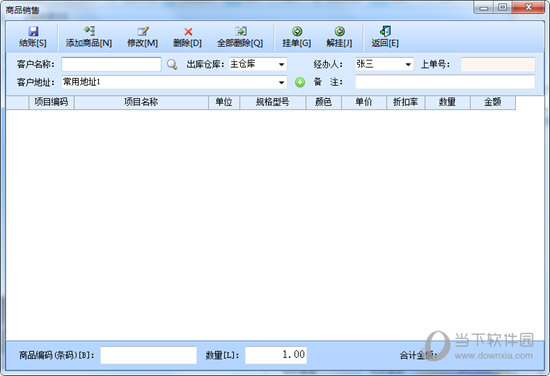
Task: Click 金额 column header
Action: (493, 102)
